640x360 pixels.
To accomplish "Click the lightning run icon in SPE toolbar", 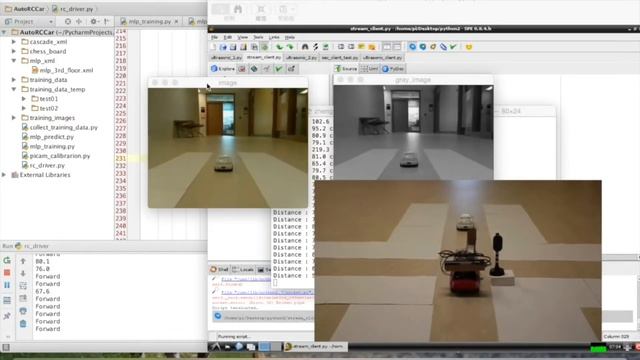I will pyautogui.click(x=315, y=47).
